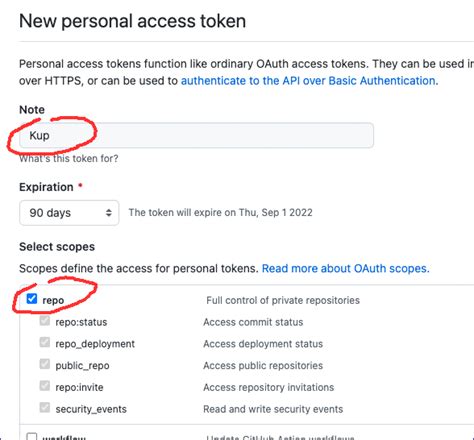
Task: Toggle the security_events checkbox
Action: 45,407
